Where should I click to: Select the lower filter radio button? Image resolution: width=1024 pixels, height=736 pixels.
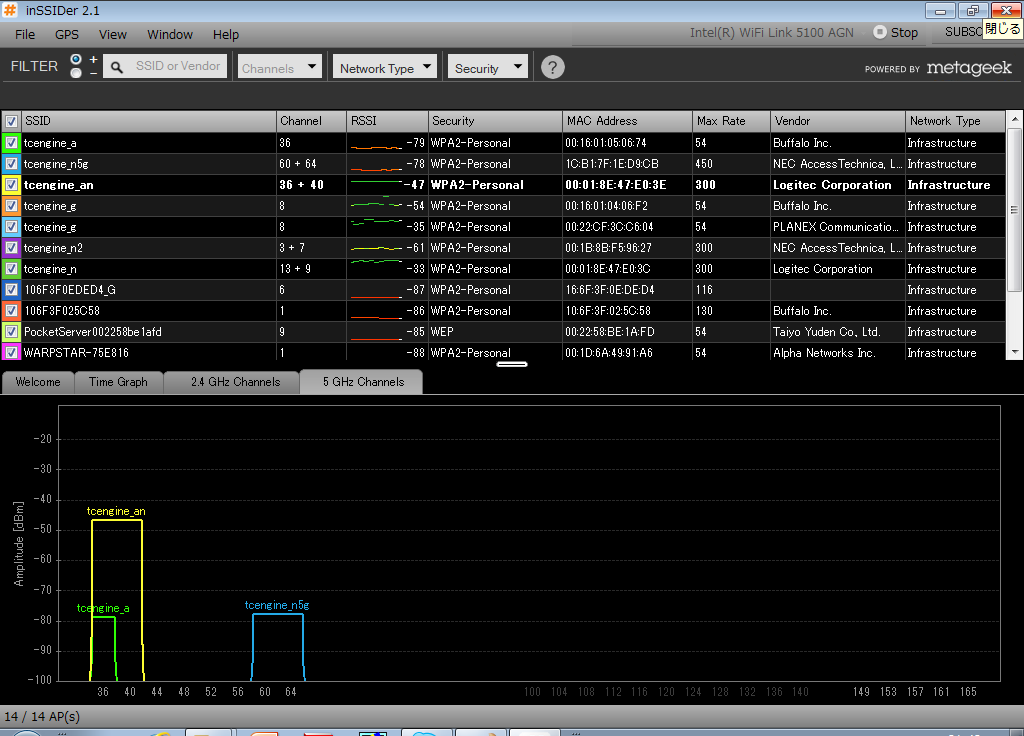click(76, 73)
